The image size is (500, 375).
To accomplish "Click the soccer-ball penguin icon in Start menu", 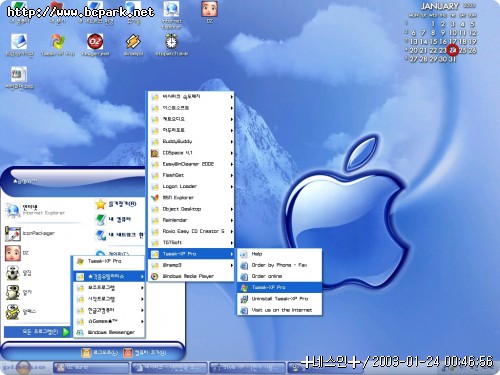I will 13,273.
